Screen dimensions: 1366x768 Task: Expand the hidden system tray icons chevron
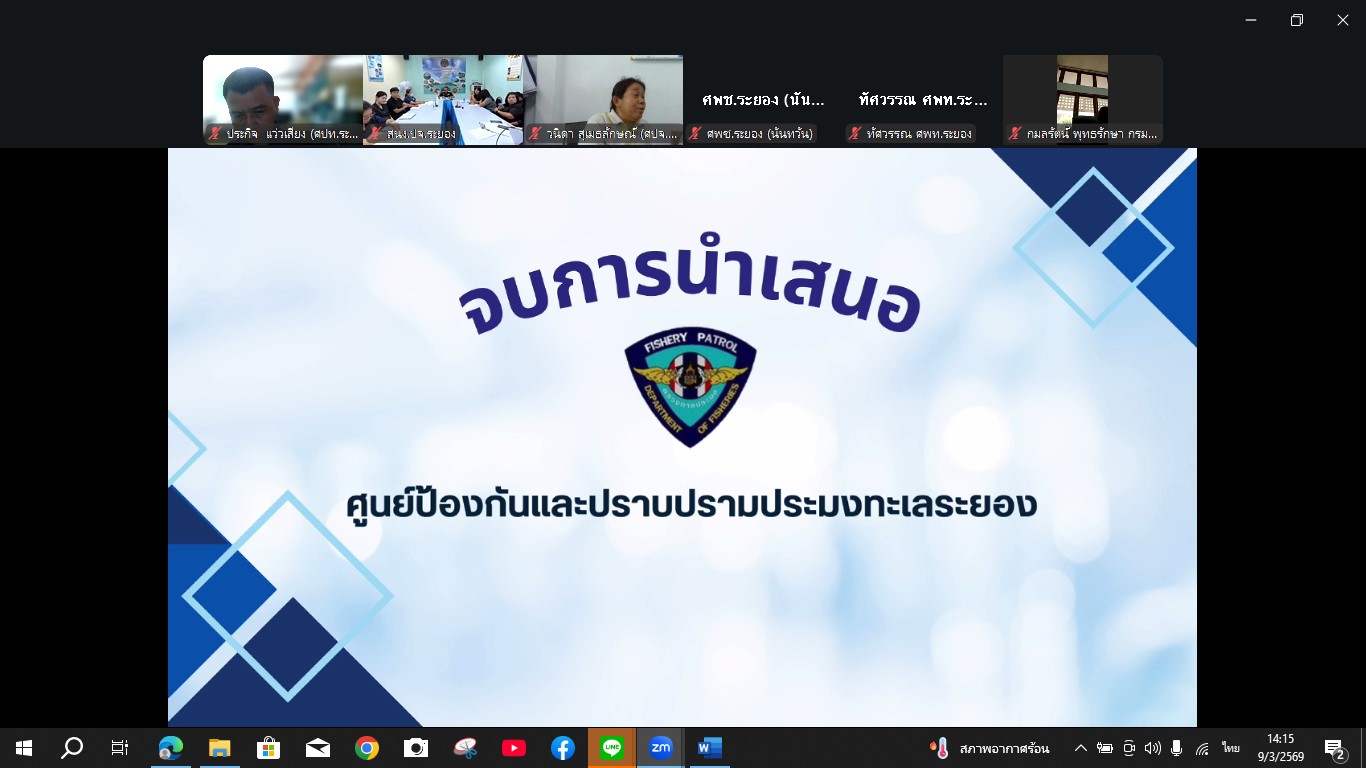tap(1081, 748)
